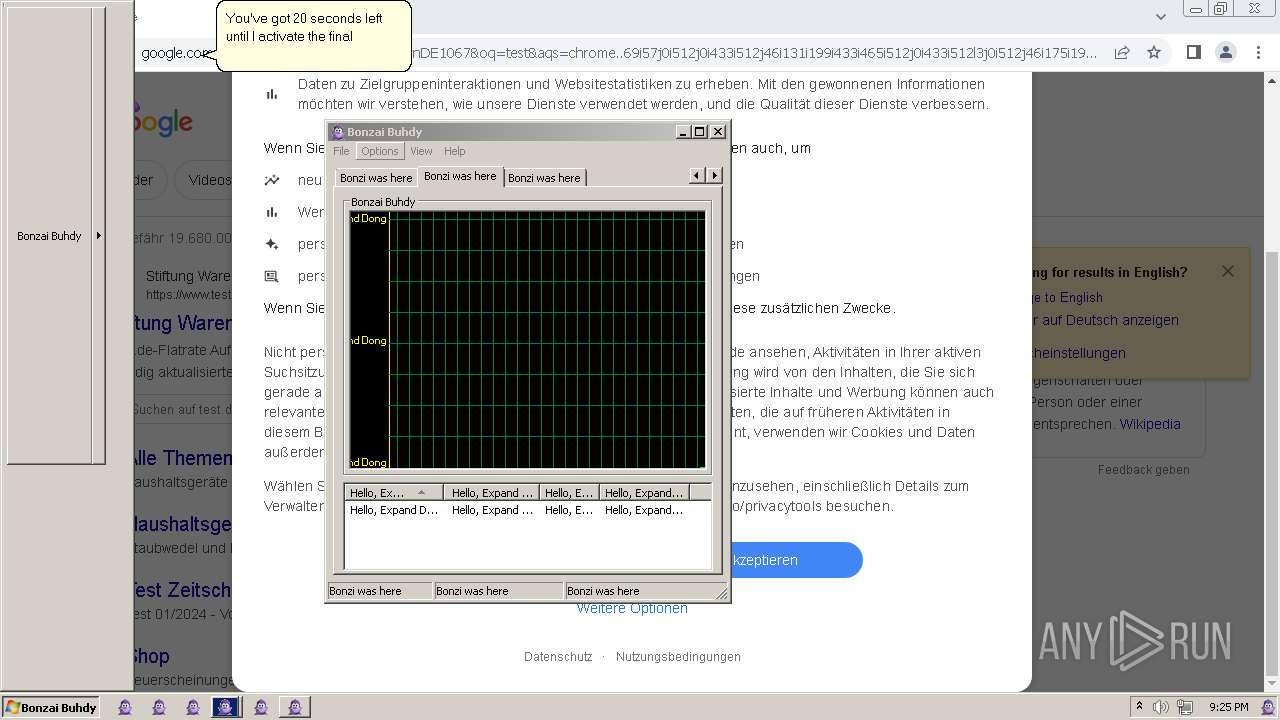Screen dimensions: 1280x720
Task: Open the Help menu in Bonzai Buhdy
Action: point(455,151)
